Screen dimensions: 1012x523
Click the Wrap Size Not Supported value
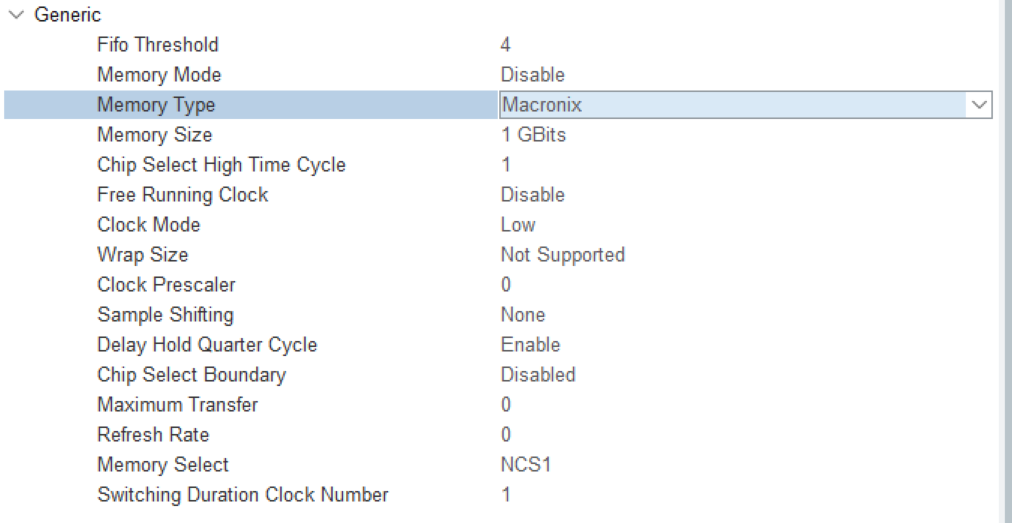pyautogui.click(x=562, y=255)
